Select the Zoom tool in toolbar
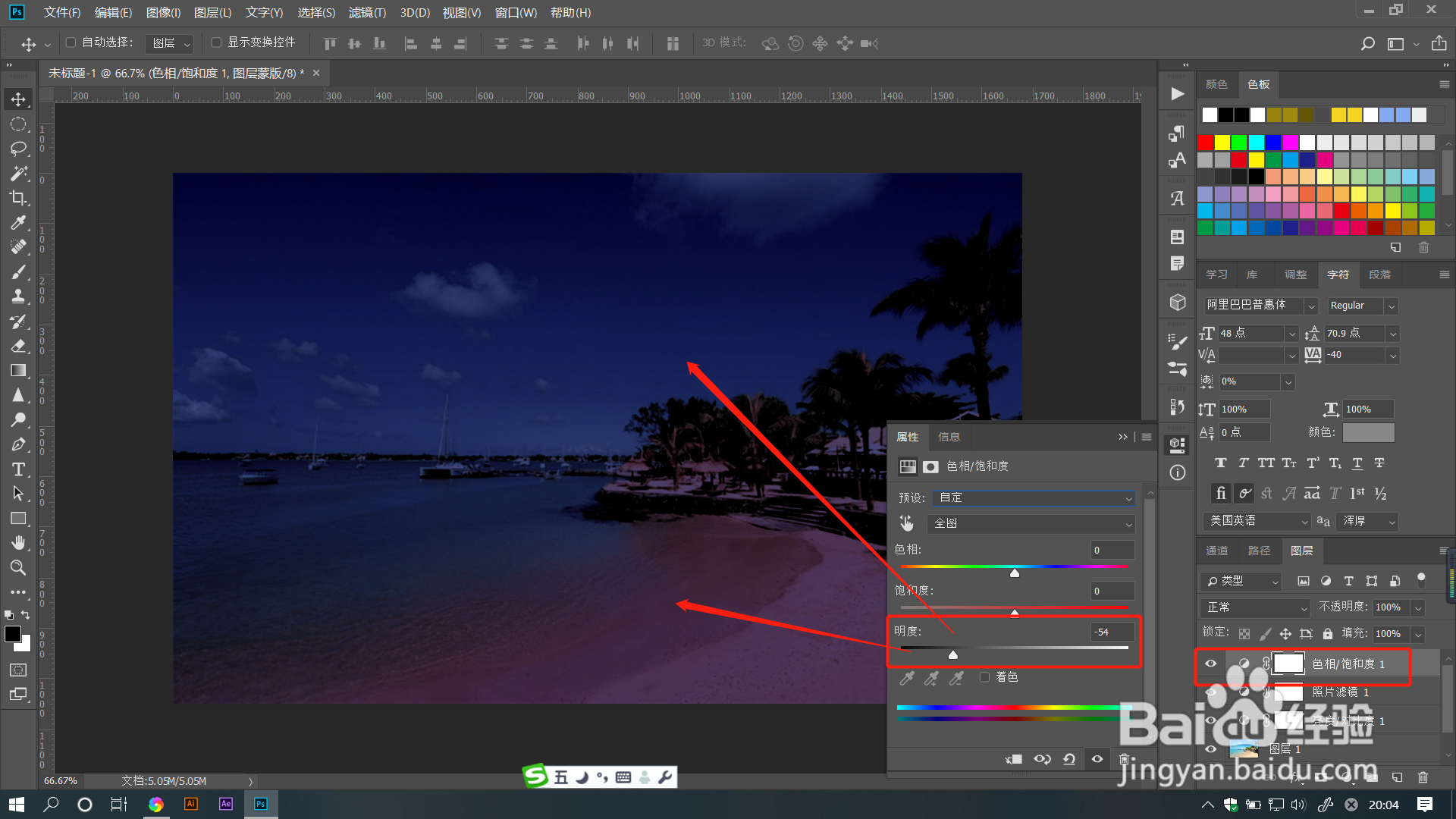 (18, 567)
